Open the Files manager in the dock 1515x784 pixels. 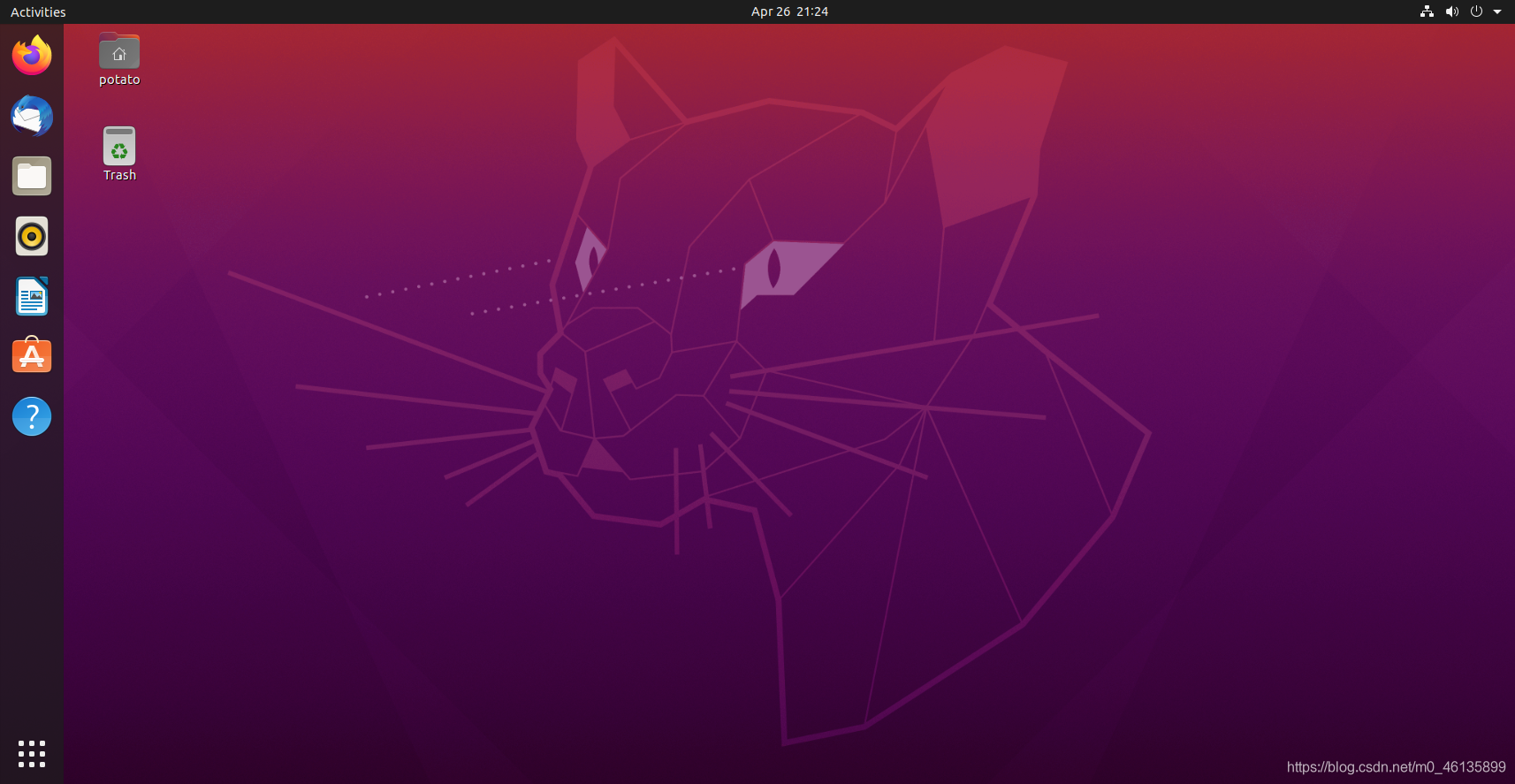click(32, 176)
